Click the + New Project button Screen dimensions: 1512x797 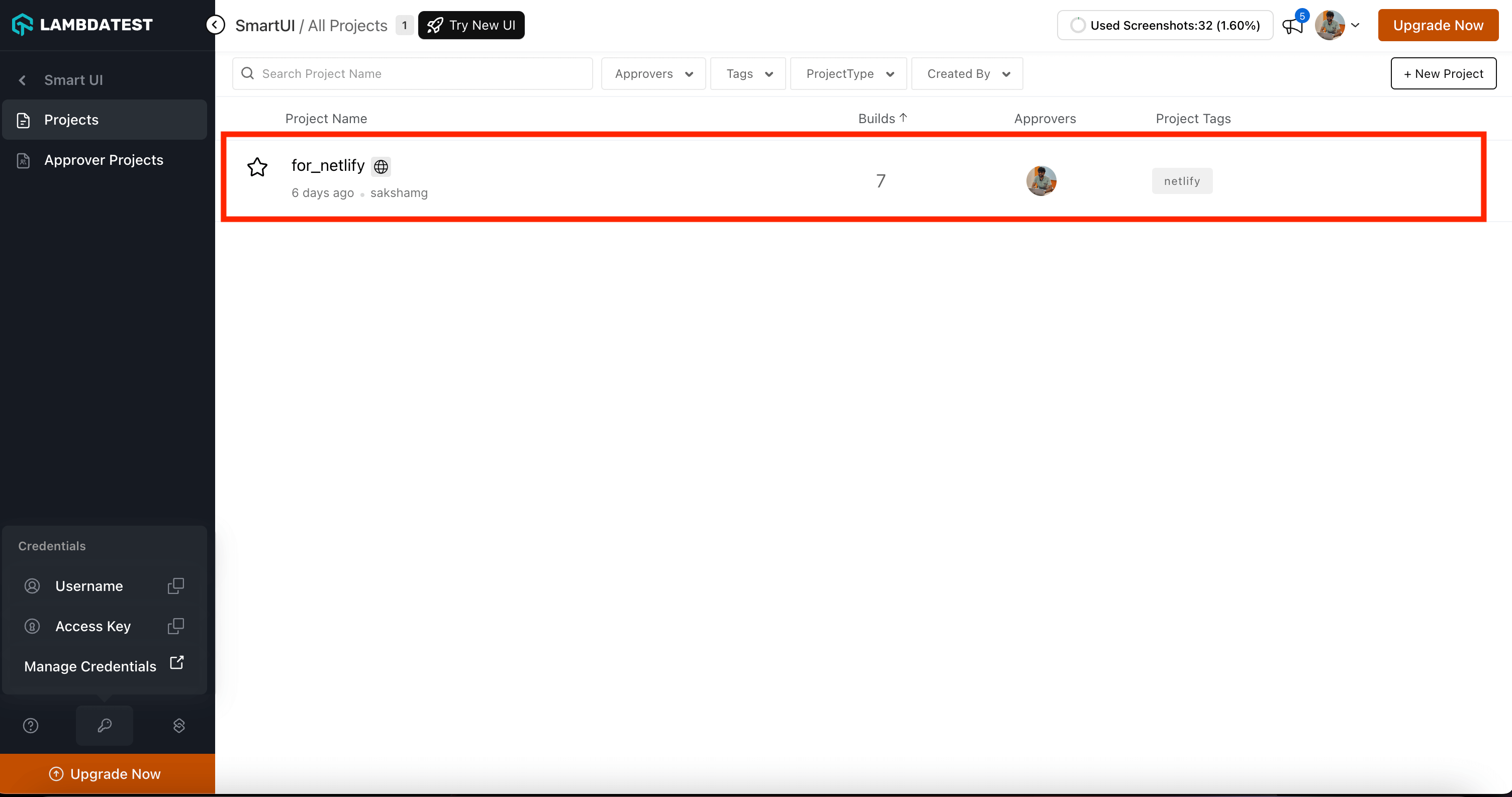click(x=1443, y=74)
